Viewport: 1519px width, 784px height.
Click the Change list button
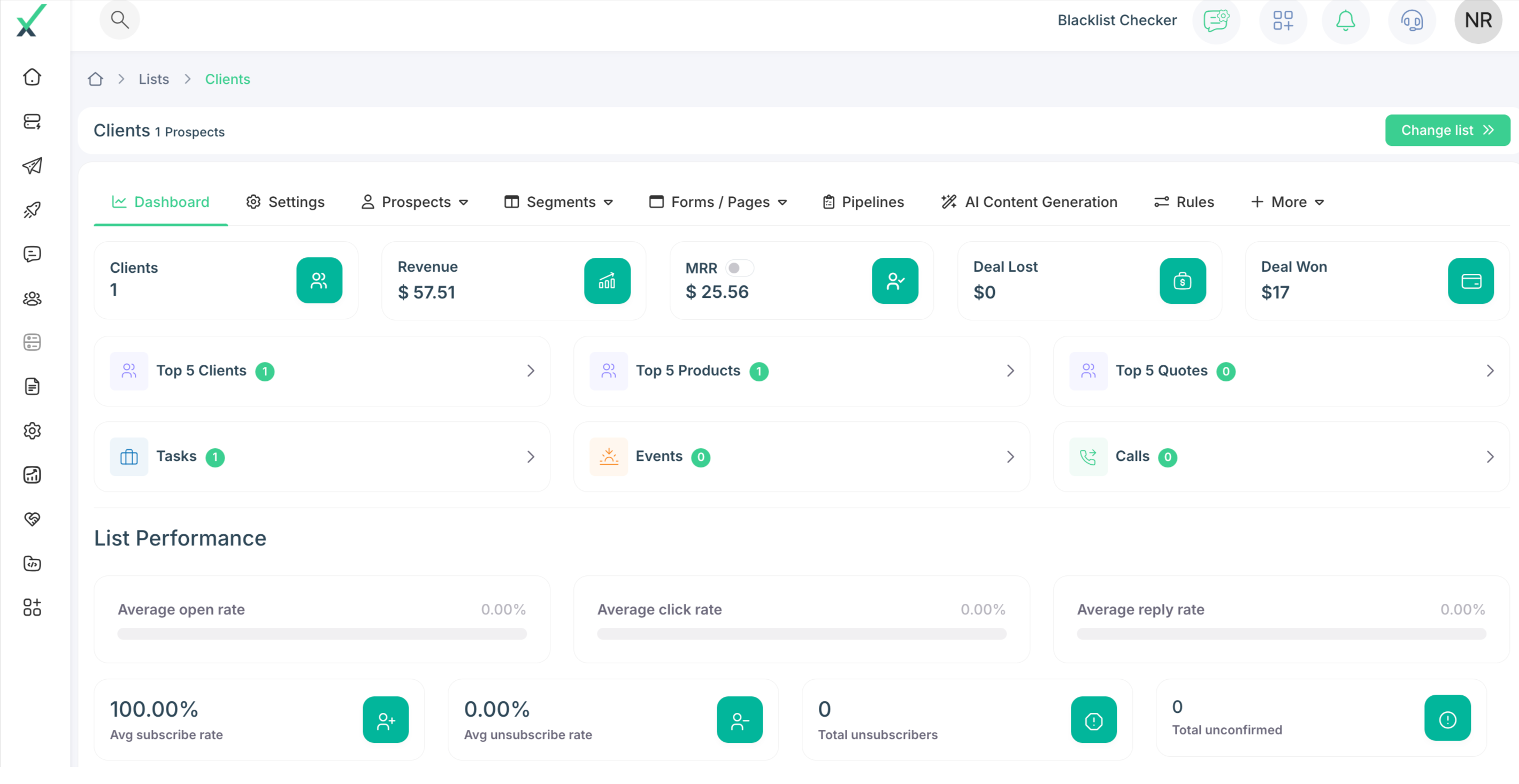coord(1447,129)
